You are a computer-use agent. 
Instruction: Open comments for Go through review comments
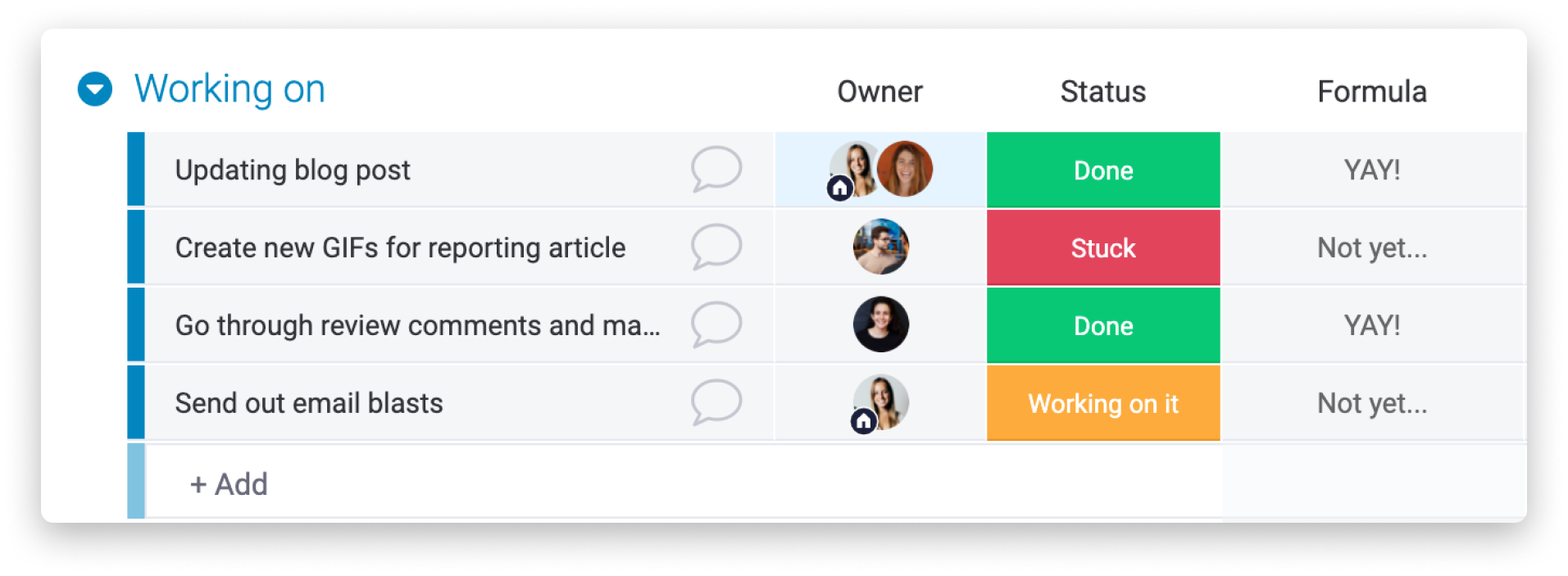(716, 324)
